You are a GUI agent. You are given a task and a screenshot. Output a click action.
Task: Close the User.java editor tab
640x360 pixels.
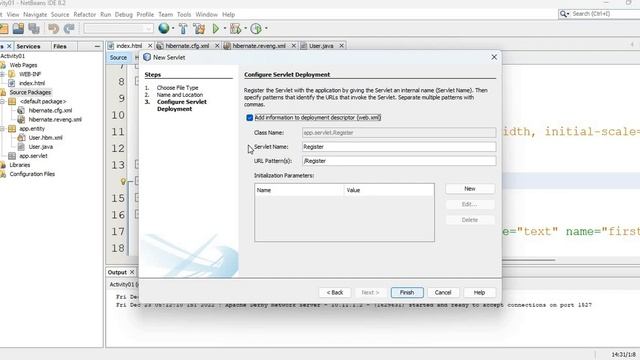point(342,46)
